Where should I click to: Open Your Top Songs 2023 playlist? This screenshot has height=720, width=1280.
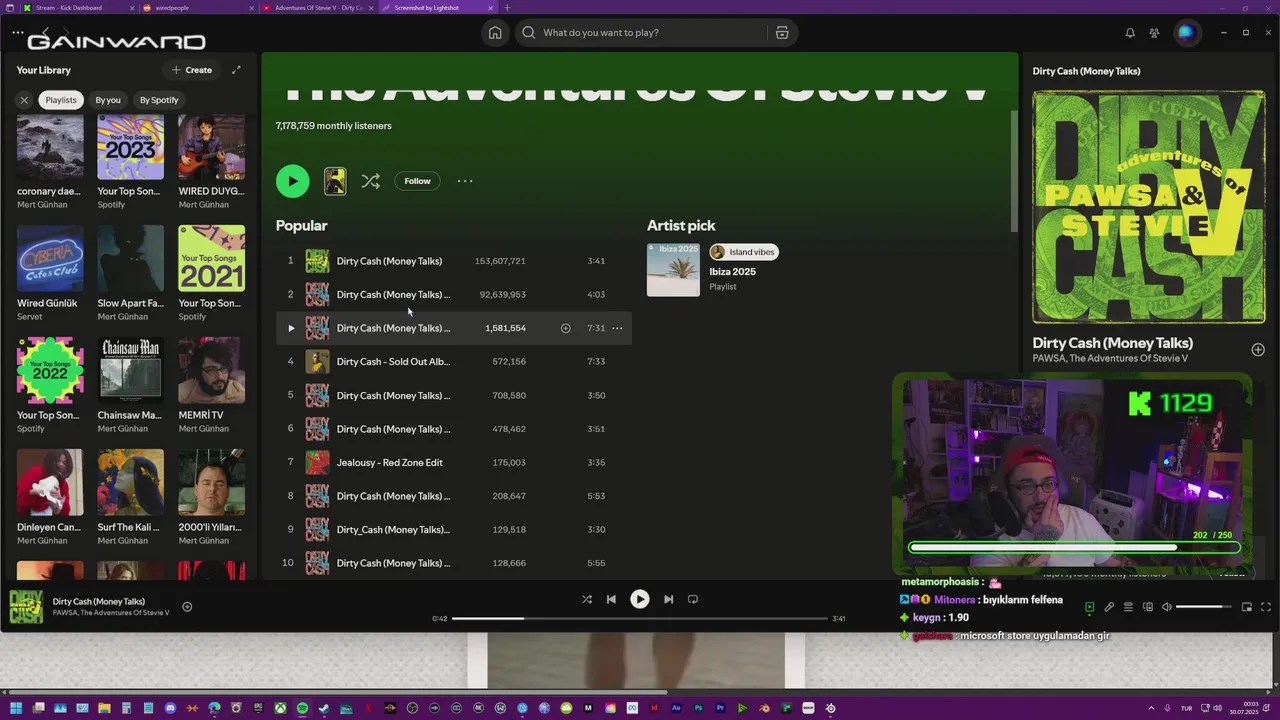point(130,162)
